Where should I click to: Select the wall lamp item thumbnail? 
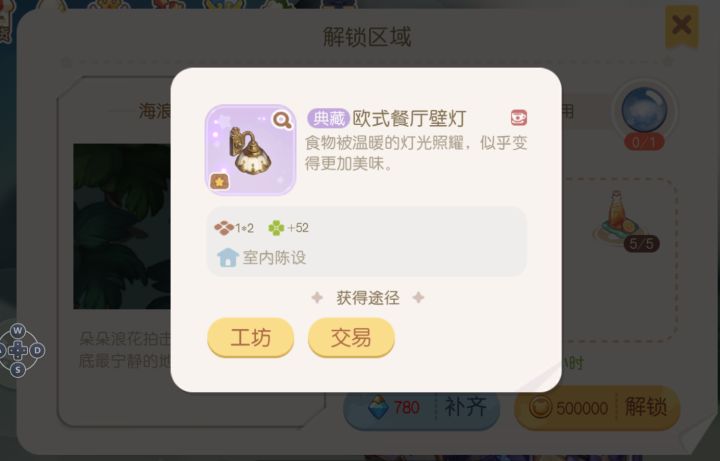pos(251,150)
